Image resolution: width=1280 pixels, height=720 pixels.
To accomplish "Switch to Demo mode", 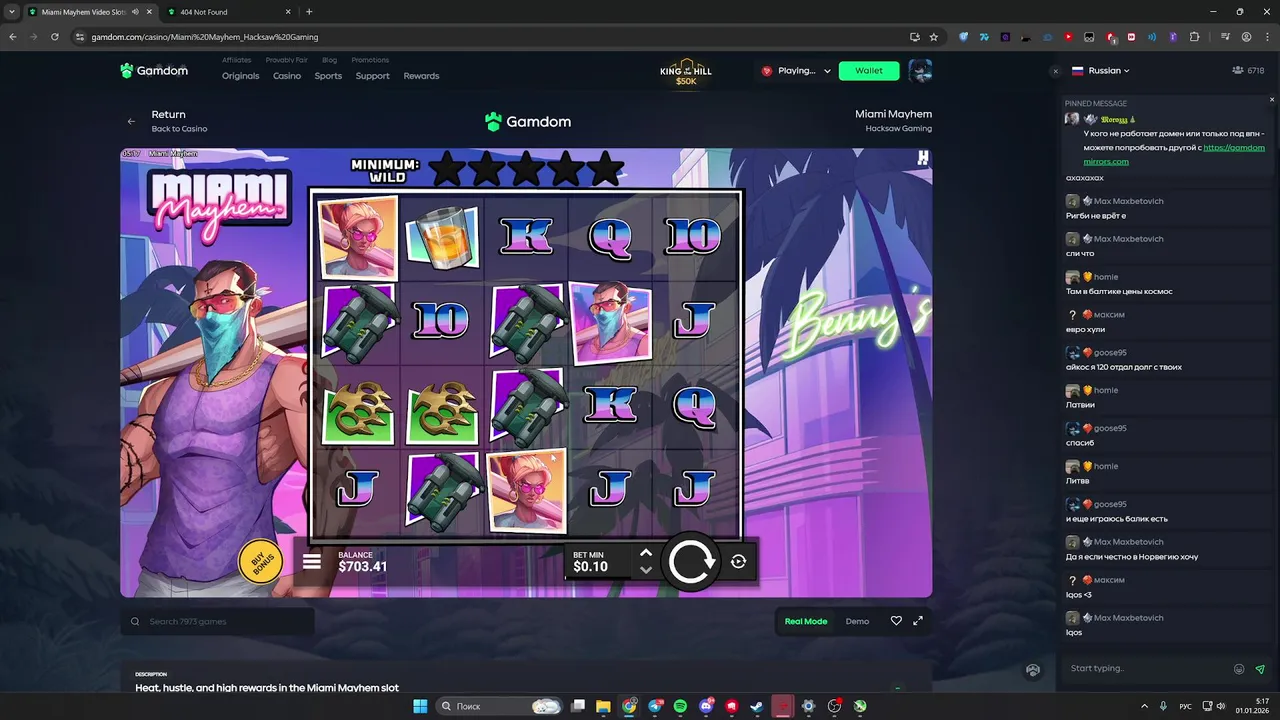I will tap(857, 621).
